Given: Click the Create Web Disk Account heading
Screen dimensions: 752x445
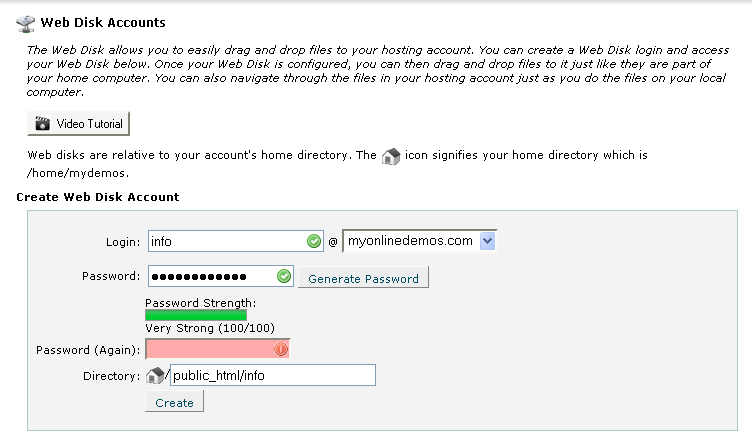Looking at the screenshot, I should [98, 197].
